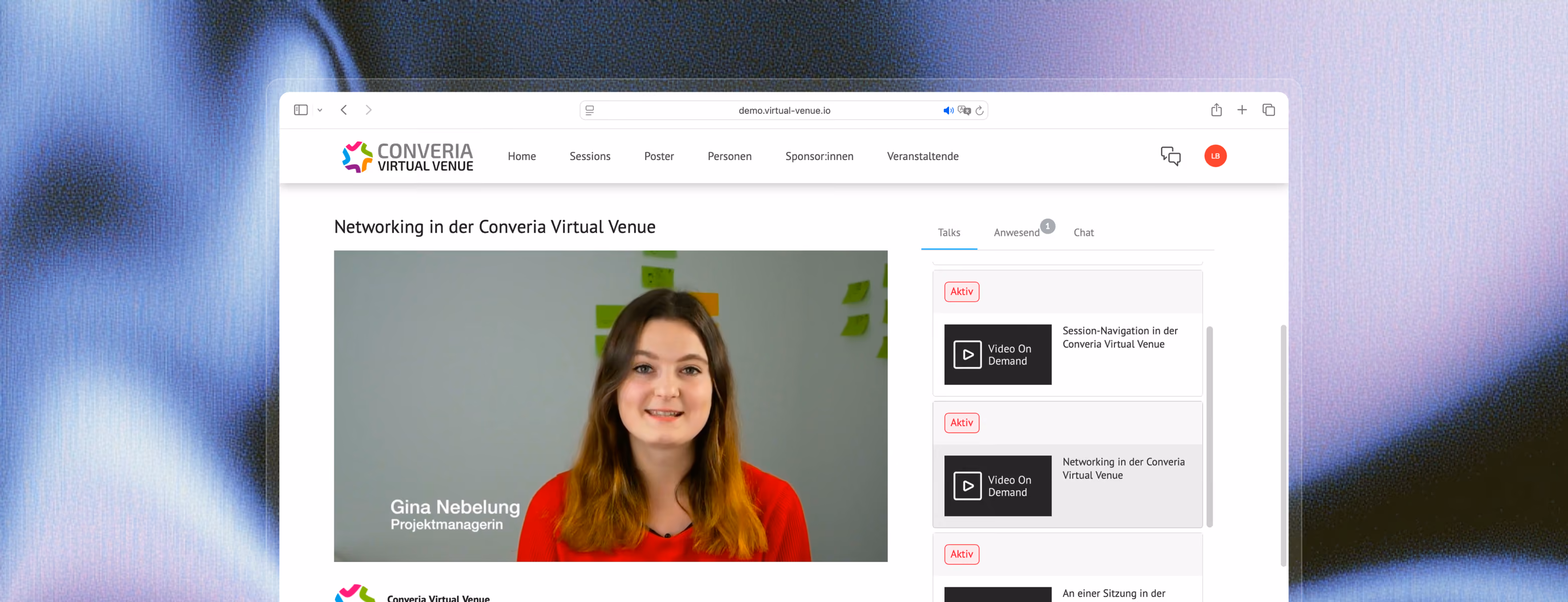The height and width of the screenshot is (602, 1568).
Task: Toggle the Safari sidebar
Action: [x=301, y=110]
